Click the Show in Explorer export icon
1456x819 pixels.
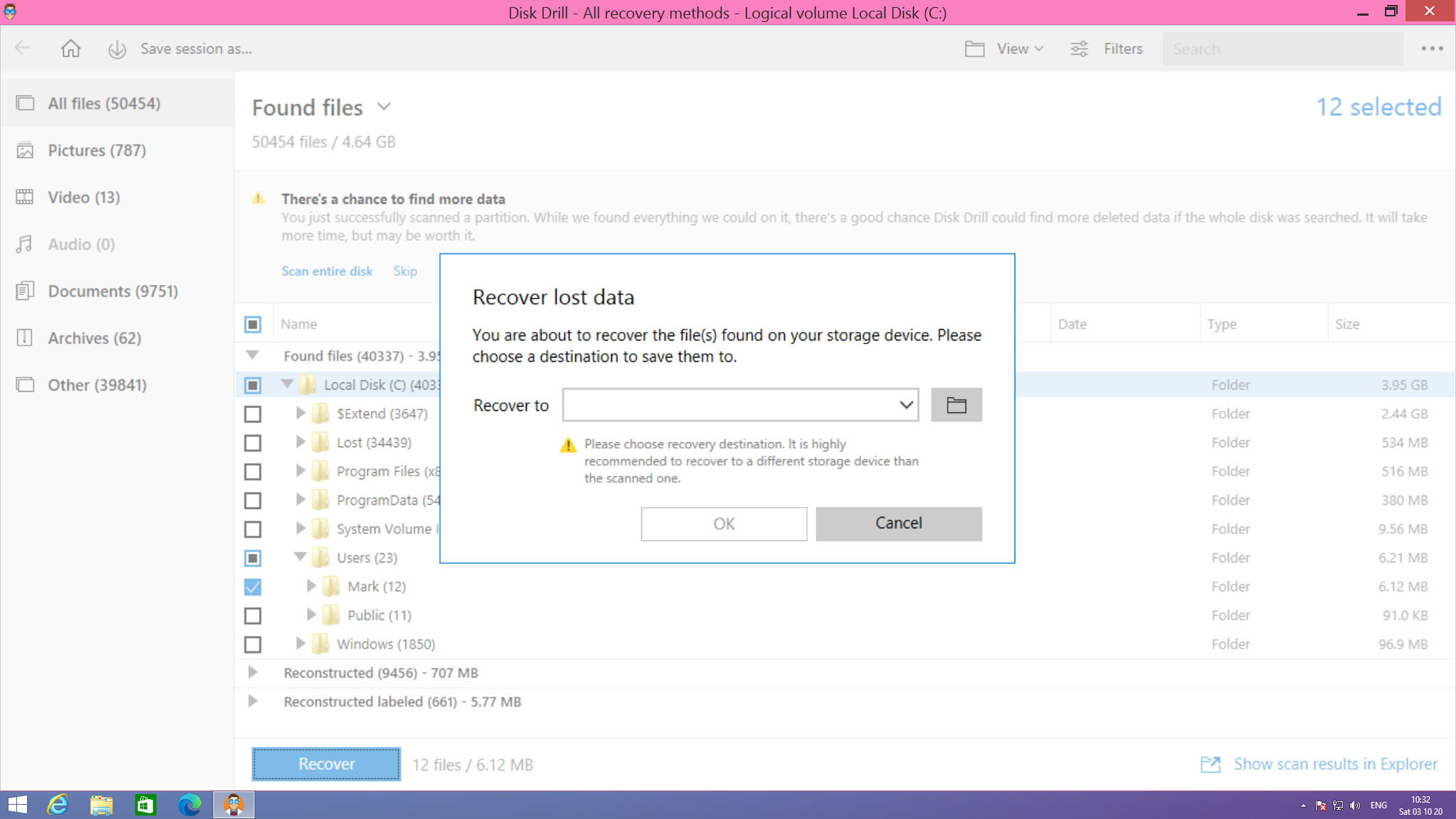point(1210,764)
